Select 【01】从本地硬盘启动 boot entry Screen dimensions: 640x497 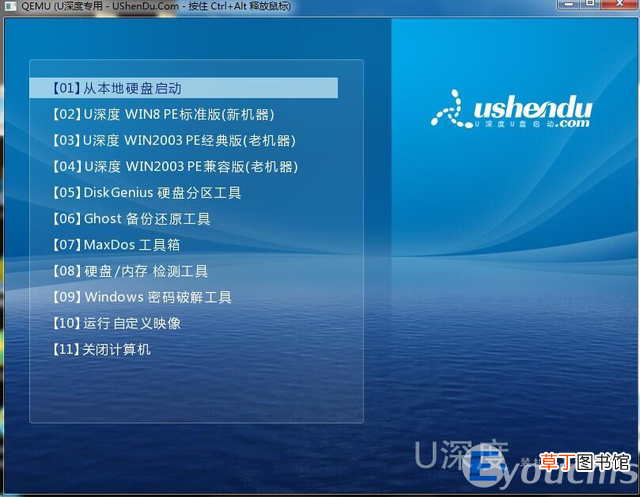184,88
